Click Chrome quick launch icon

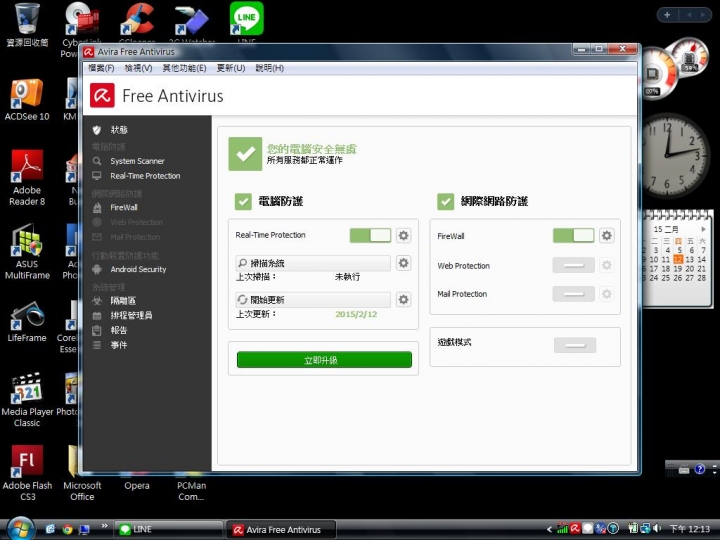pyautogui.click(x=68, y=529)
